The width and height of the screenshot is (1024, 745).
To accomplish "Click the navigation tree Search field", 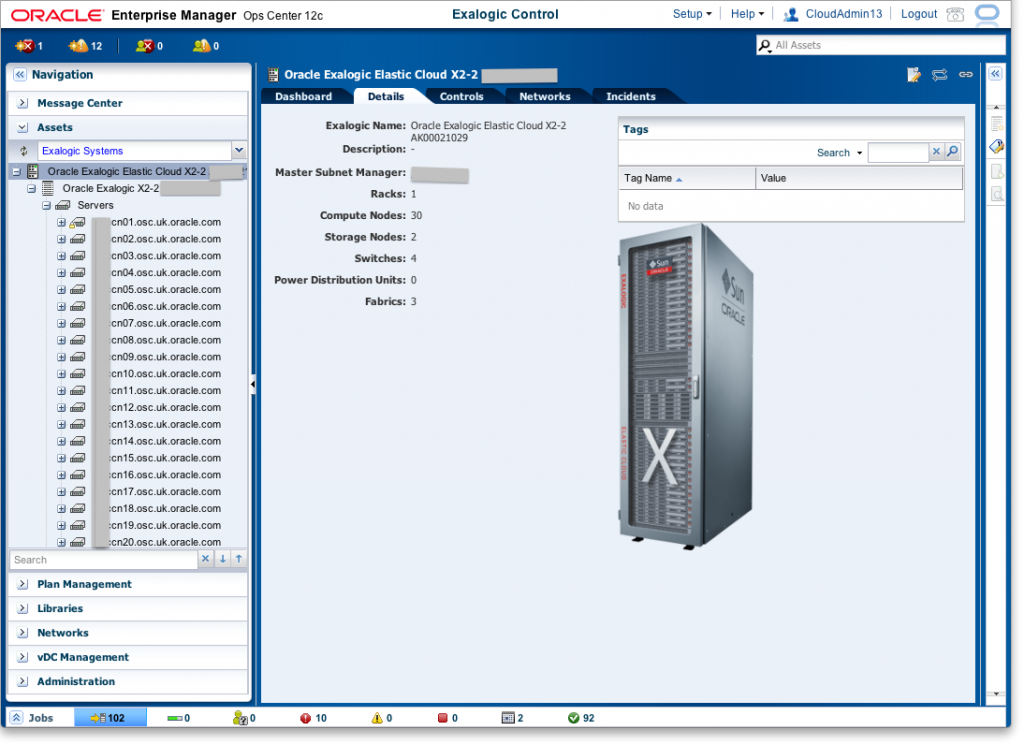I will [x=104, y=560].
